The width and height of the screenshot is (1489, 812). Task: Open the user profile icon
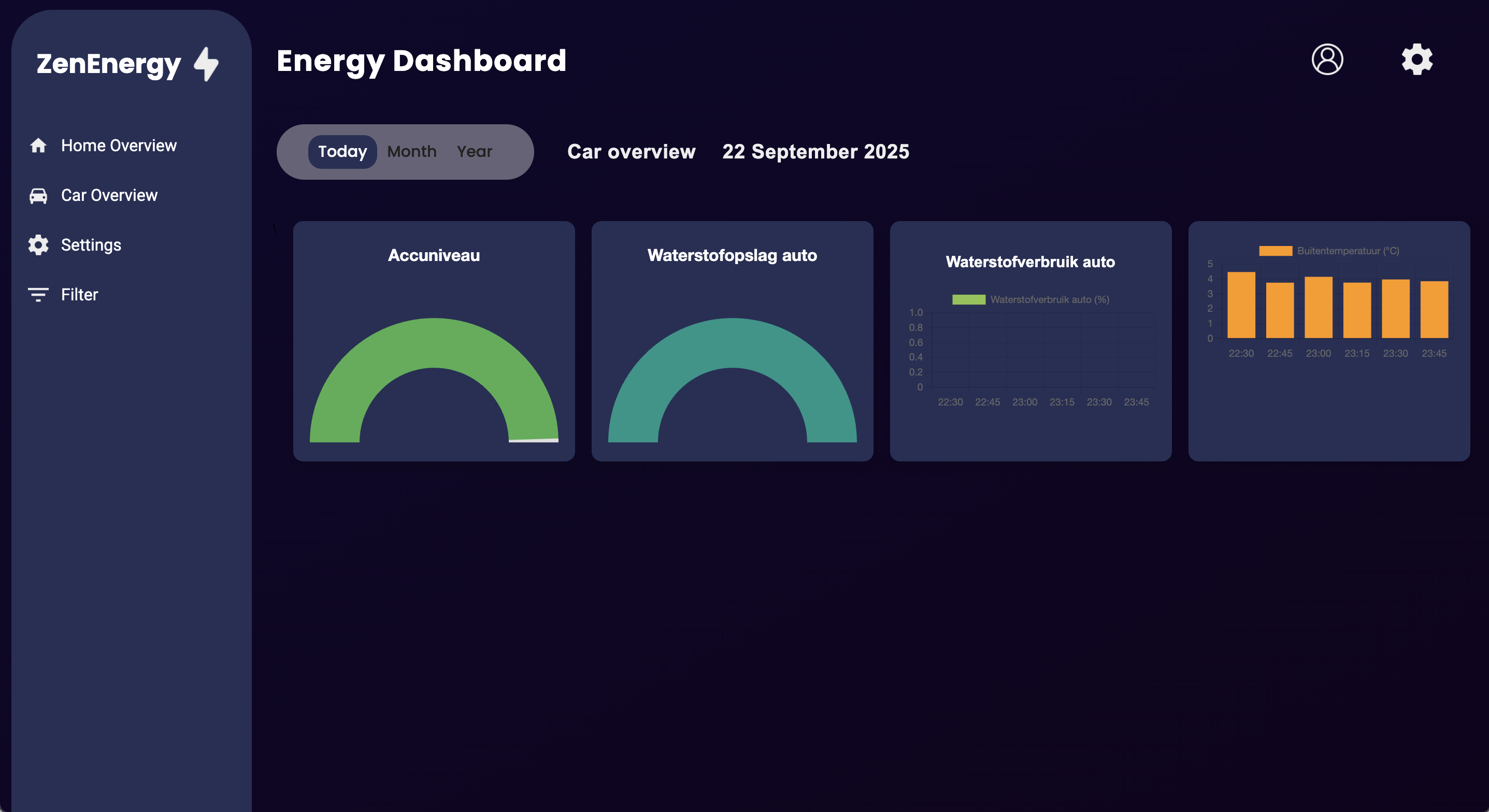1327,60
